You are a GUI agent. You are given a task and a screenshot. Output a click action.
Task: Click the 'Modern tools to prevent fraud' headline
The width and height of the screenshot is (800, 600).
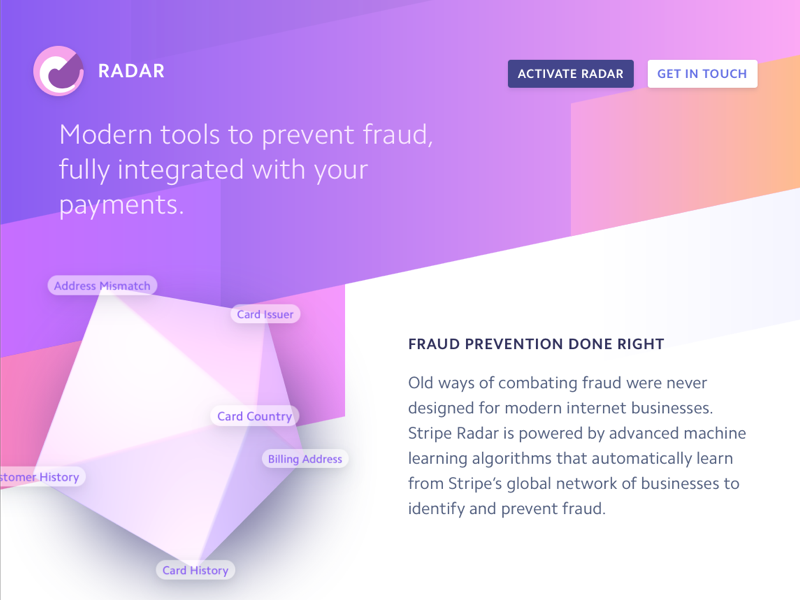click(x=246, y=135)
